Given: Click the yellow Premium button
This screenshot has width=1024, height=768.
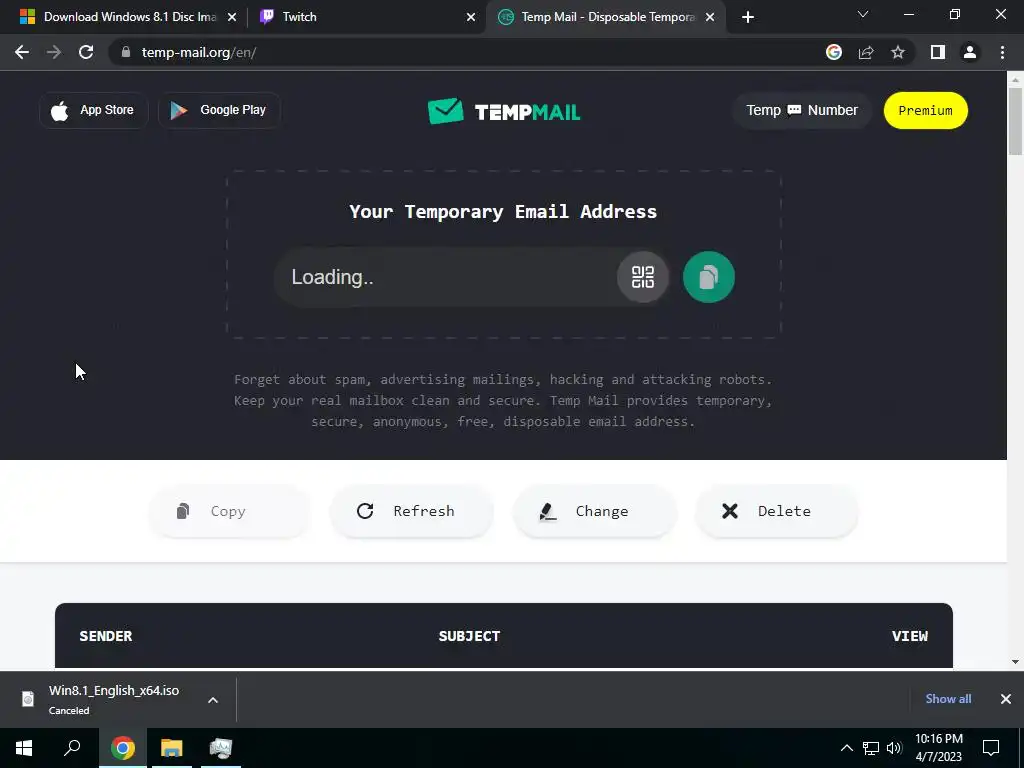Looking at the screenshot, I should tap(925, 110).
